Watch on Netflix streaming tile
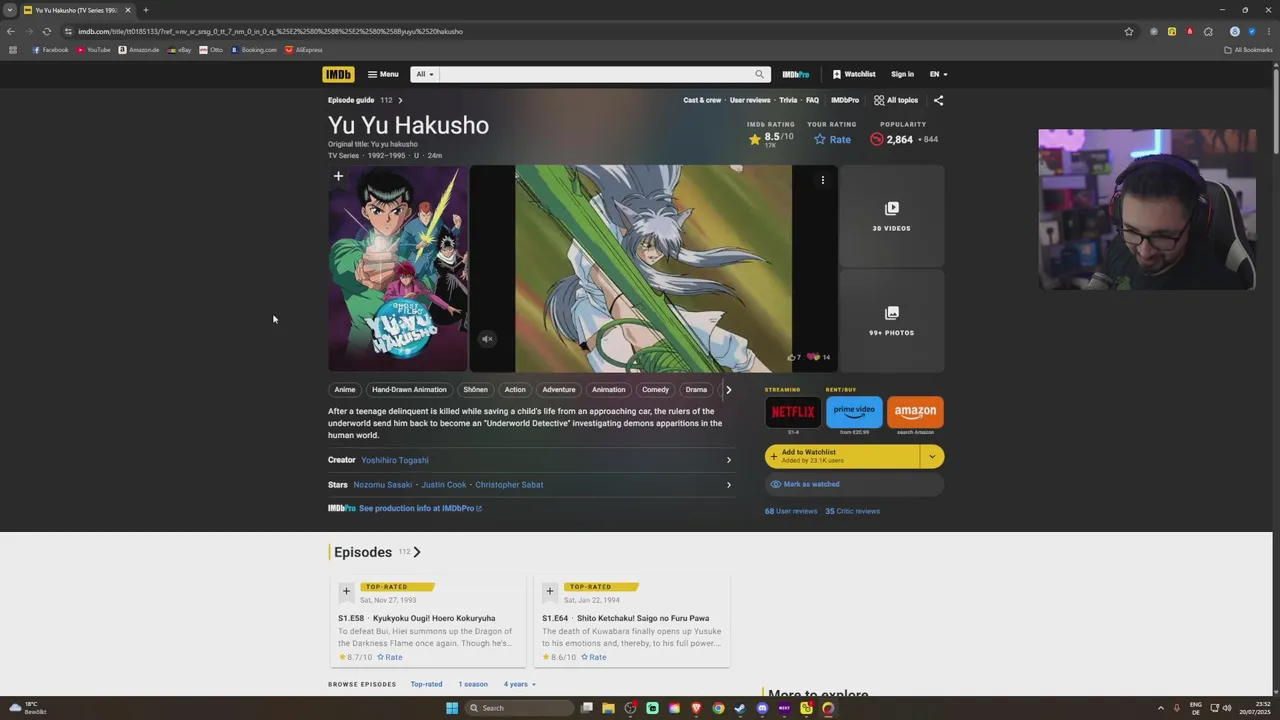Screen dimensions: 1280x720 [793, 412]
